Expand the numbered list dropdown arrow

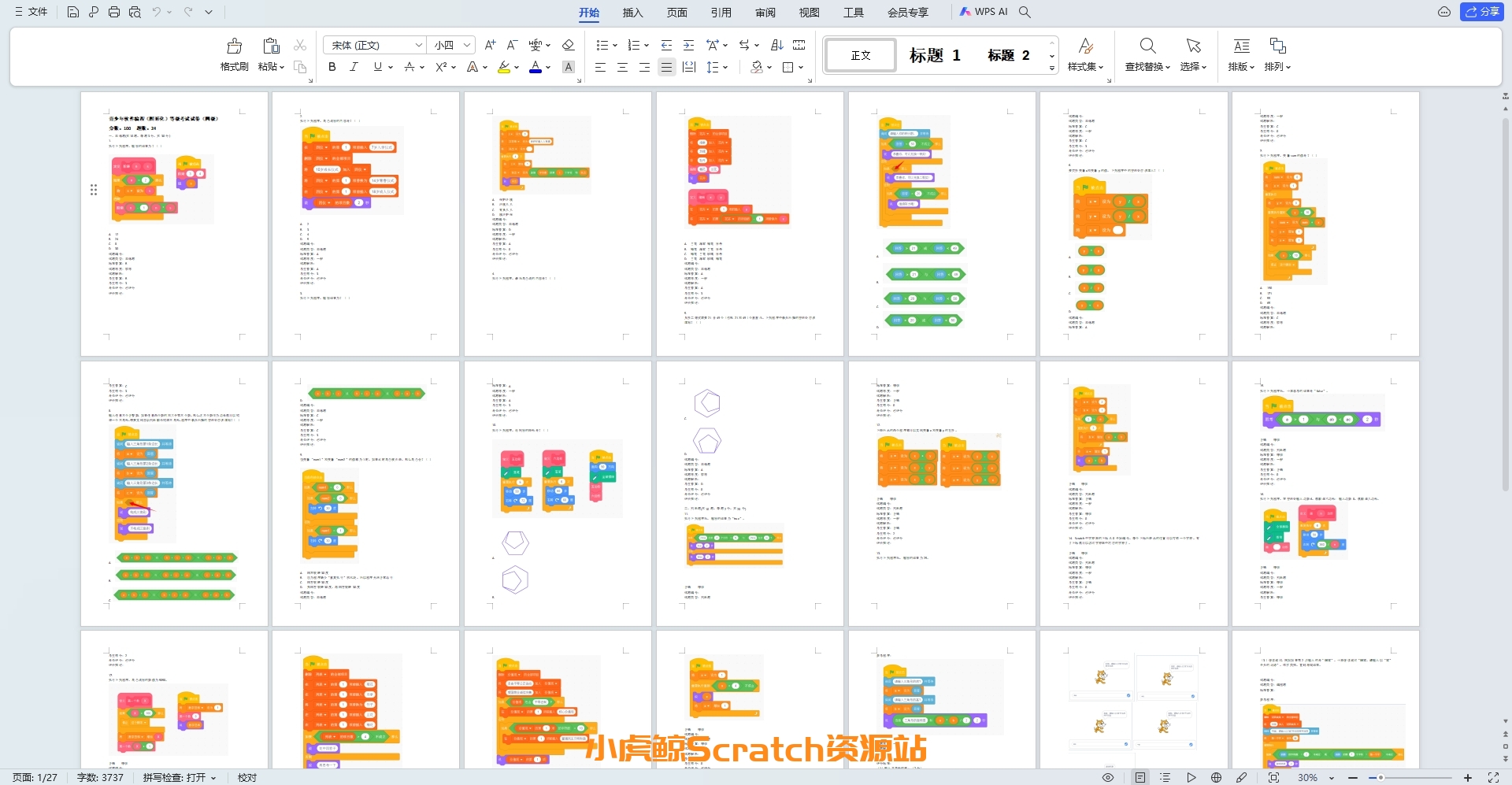646,46
